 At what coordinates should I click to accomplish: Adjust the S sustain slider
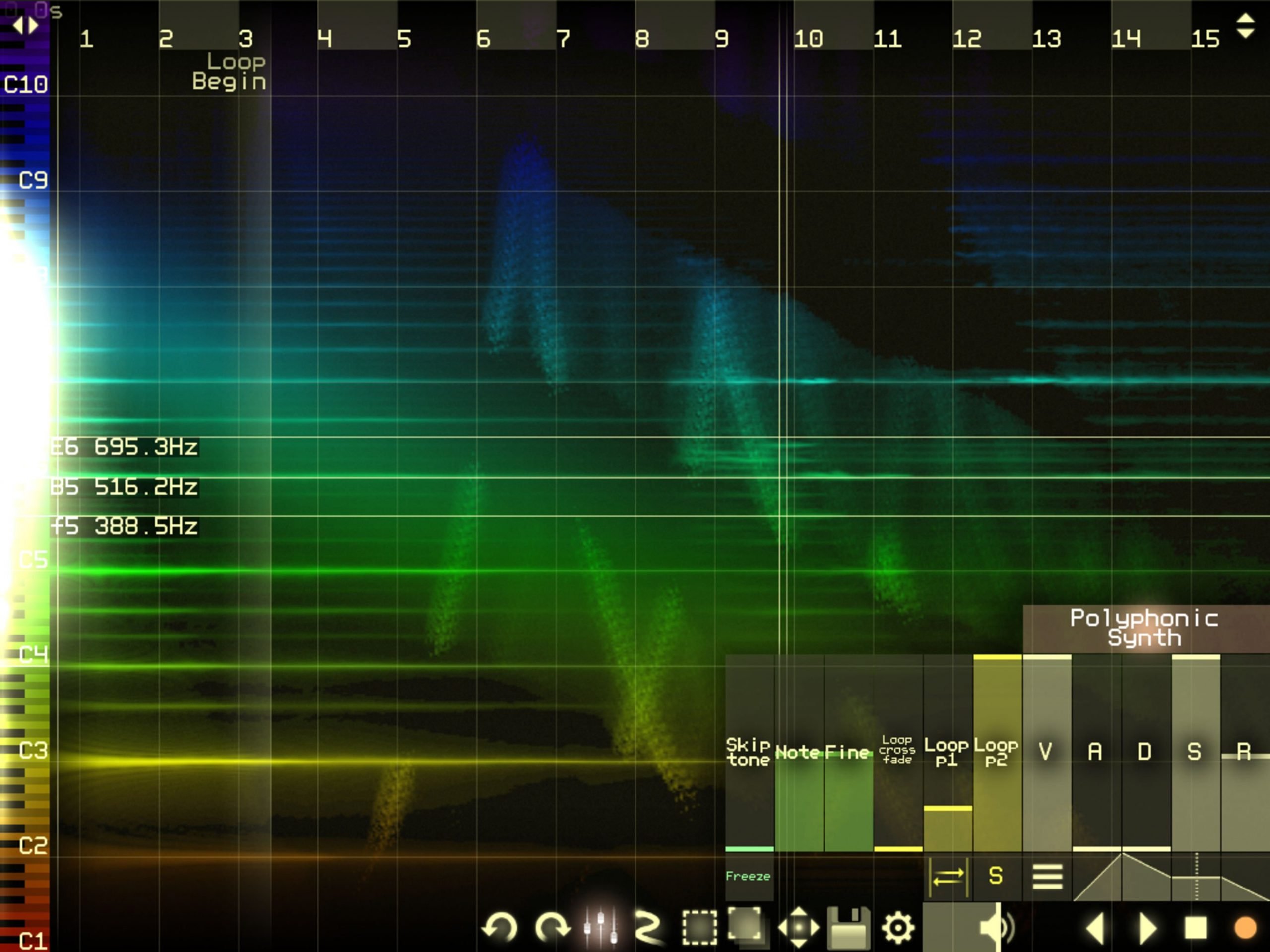tap(1196, 753)
